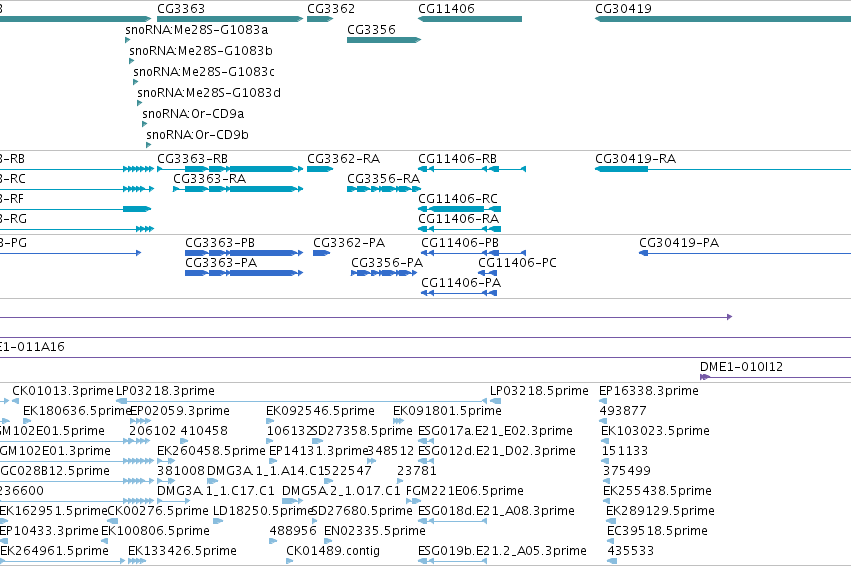Select transcript CG30419-RA

[x=723, y=169]
